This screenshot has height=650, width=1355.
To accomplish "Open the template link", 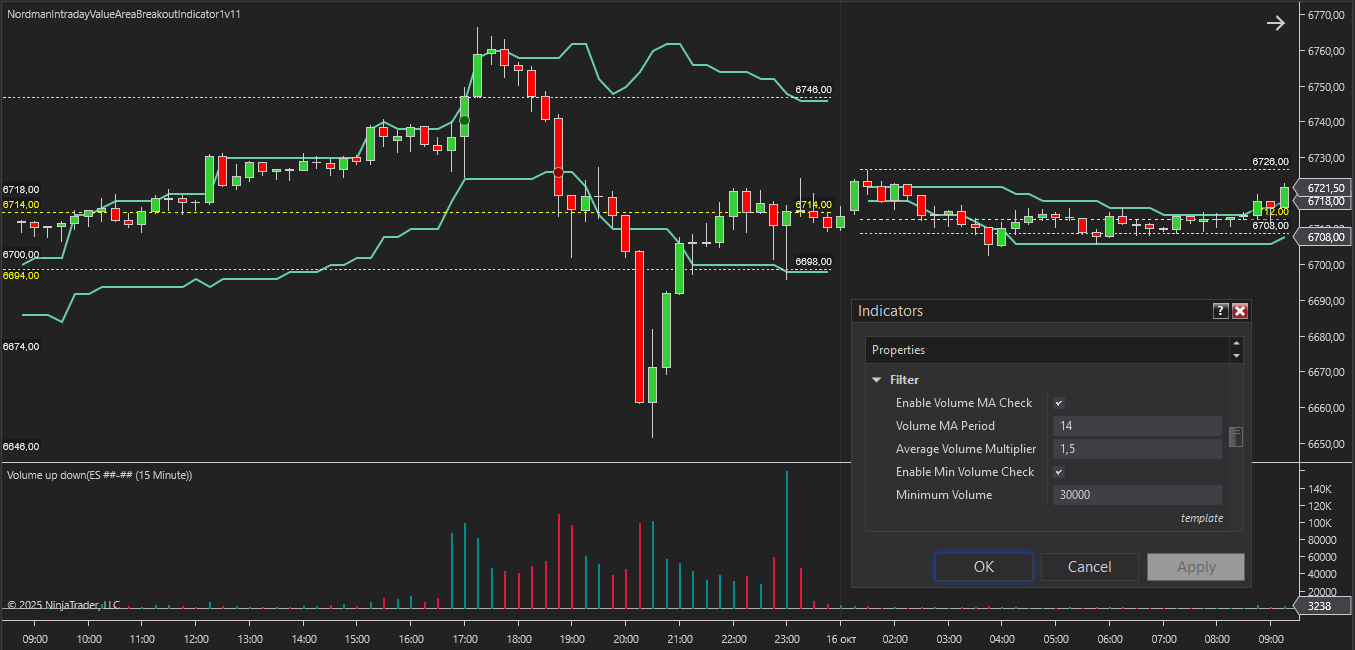I will pos(1201,518).
